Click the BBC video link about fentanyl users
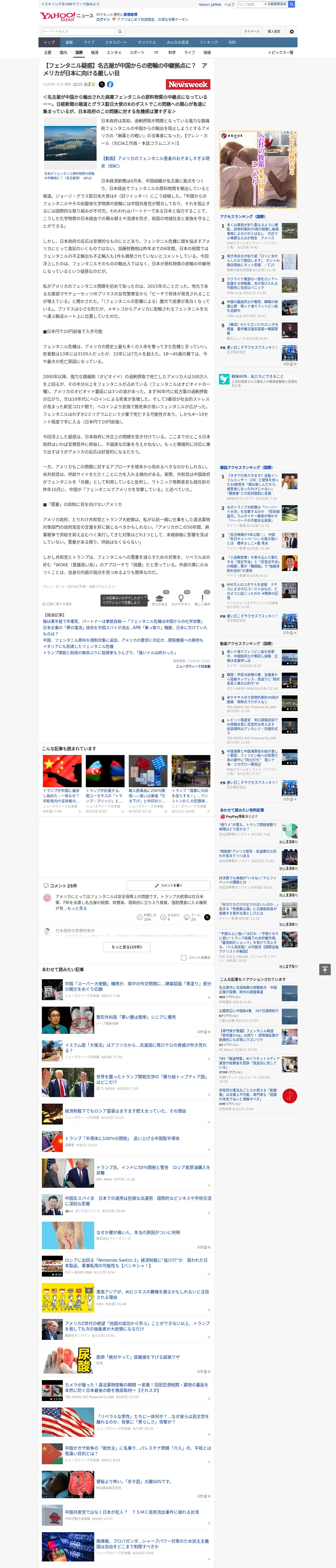Image resolution: width=336 pixels, height=1568 pixels. pyautogui.click(x=155, y=162)
